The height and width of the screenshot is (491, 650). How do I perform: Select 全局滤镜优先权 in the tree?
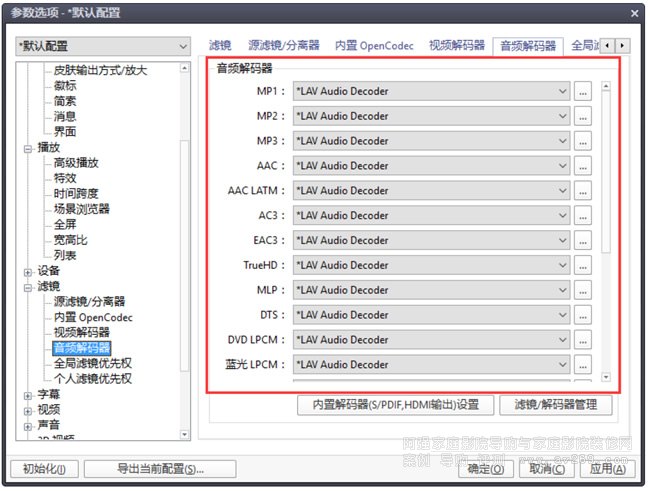[x=92, y=363]
